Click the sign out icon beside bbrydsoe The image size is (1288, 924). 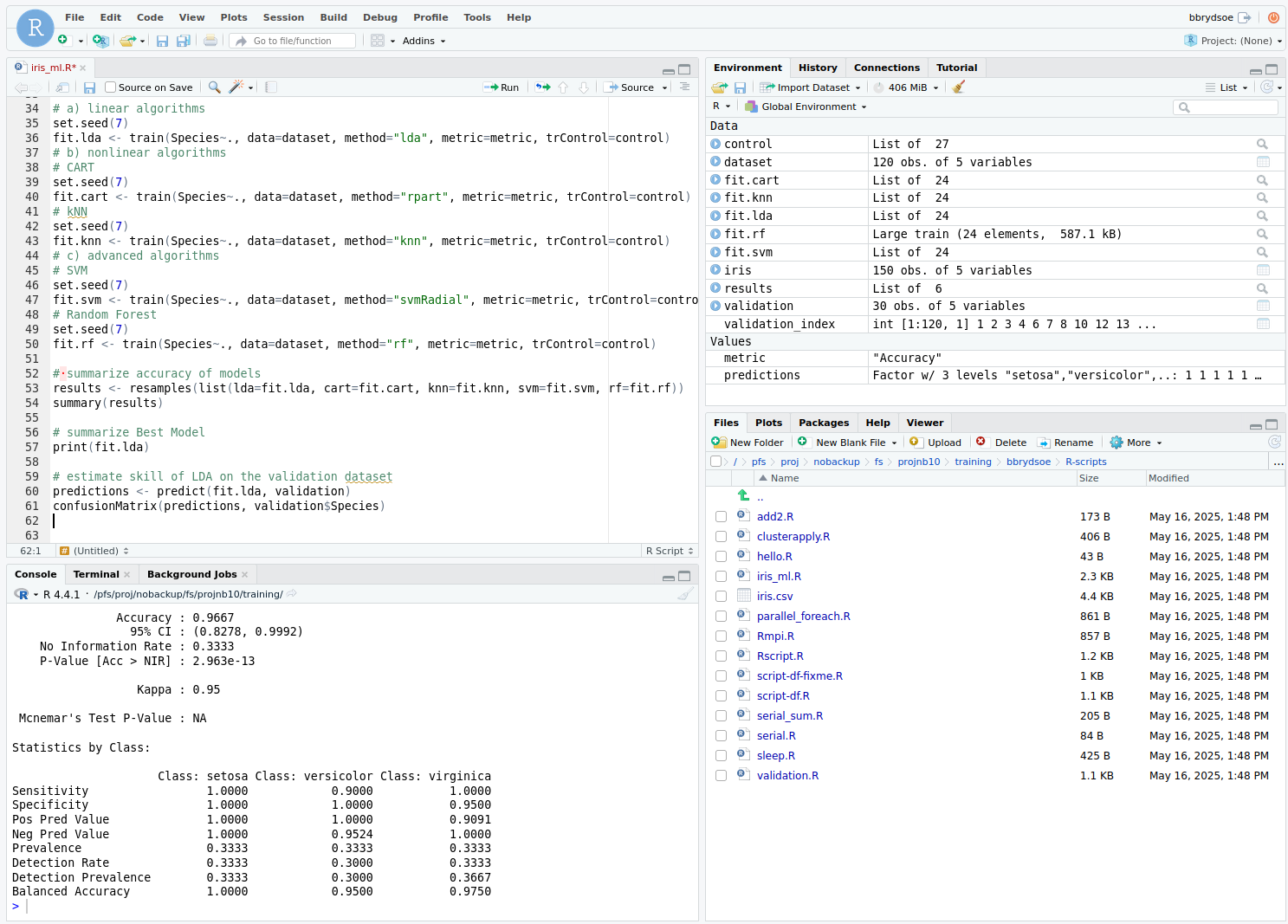1245,17
